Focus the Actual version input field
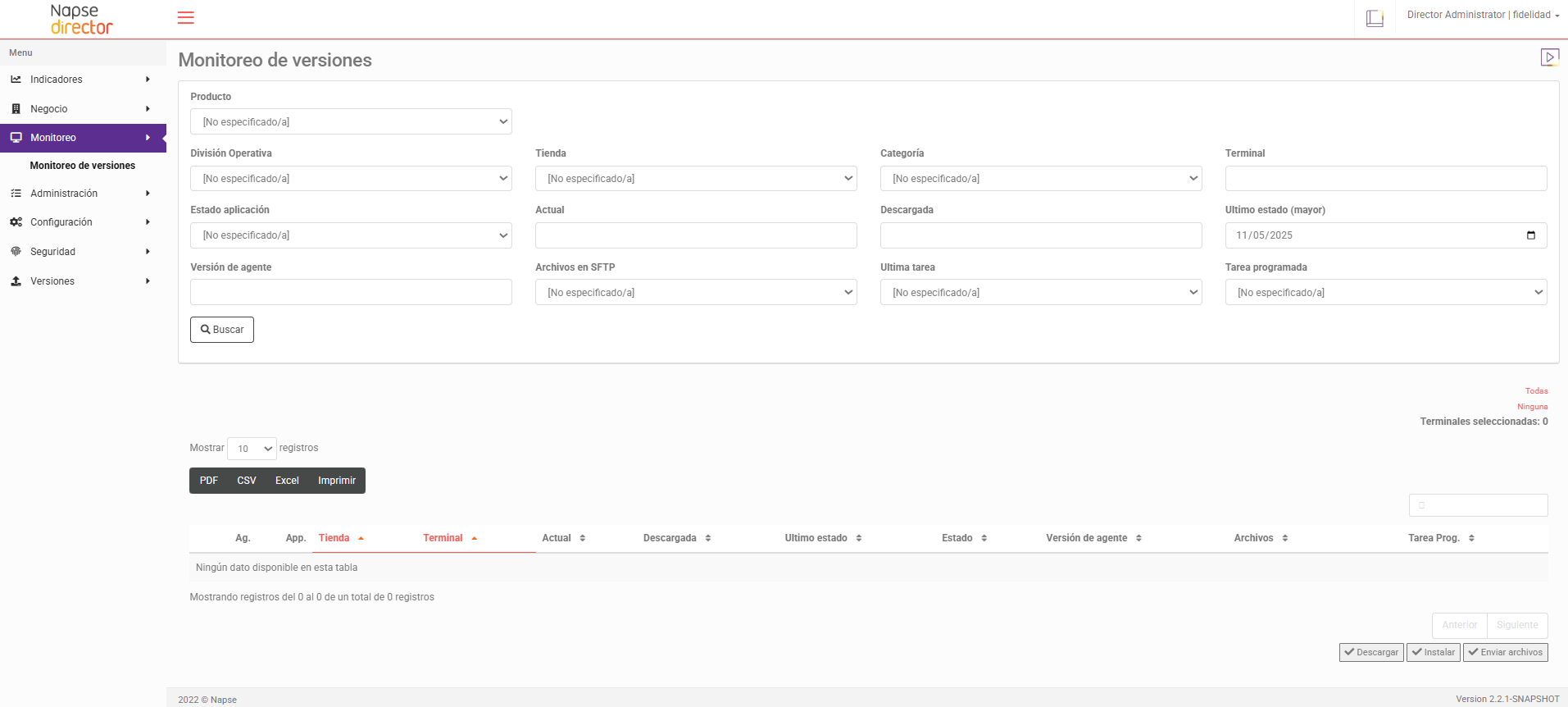Image resolution: width=1568 pixels, height=707 pixels. click(x=696, y=235)
